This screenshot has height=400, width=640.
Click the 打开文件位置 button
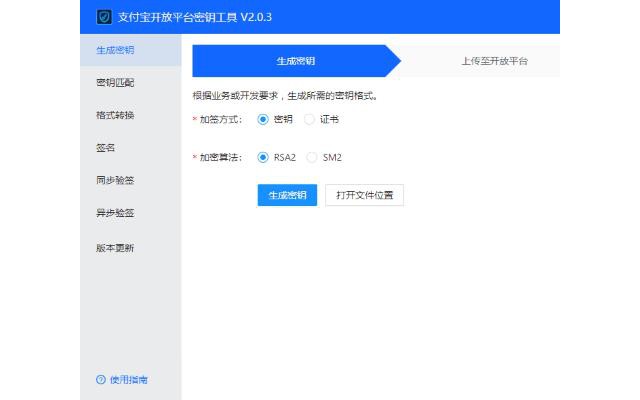pos(364,195)
